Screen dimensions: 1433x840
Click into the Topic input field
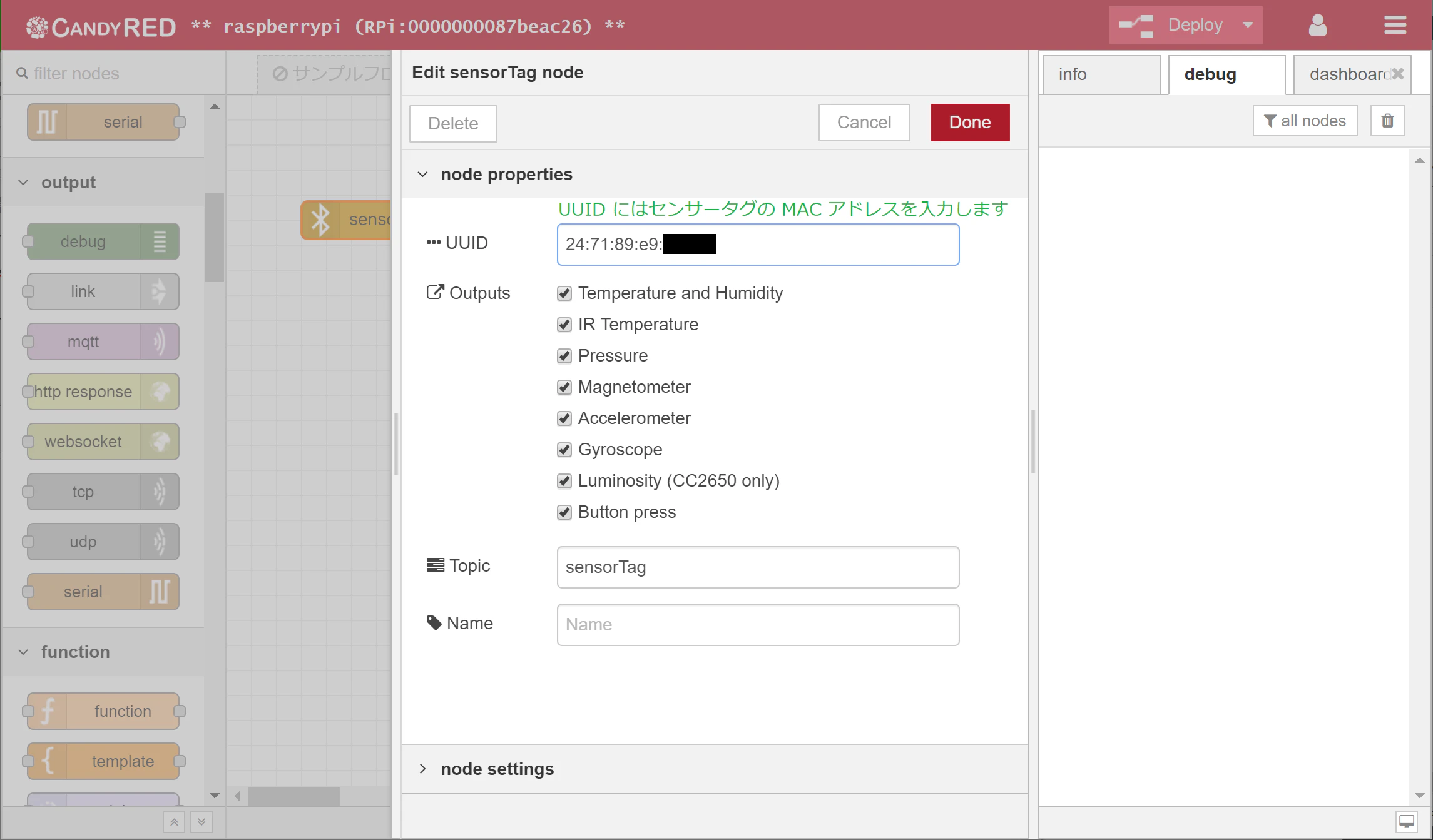coord(758,567)
